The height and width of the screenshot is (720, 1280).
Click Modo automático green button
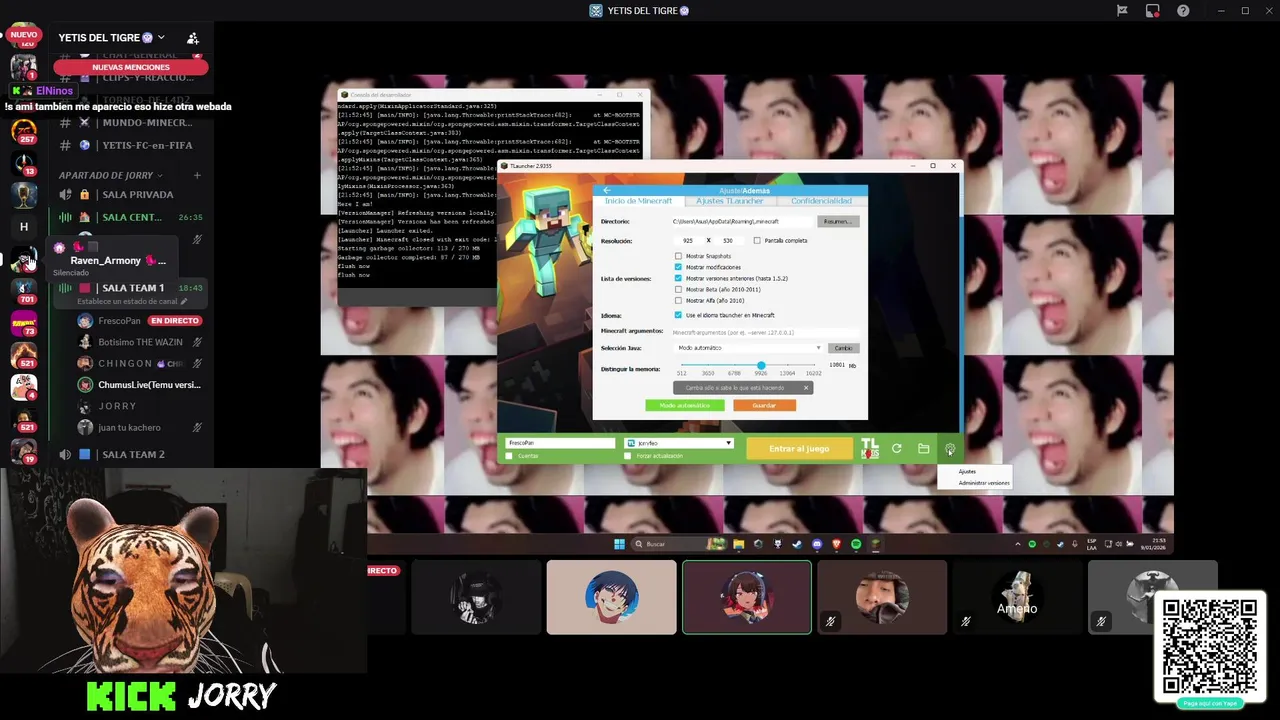point(685,405)
